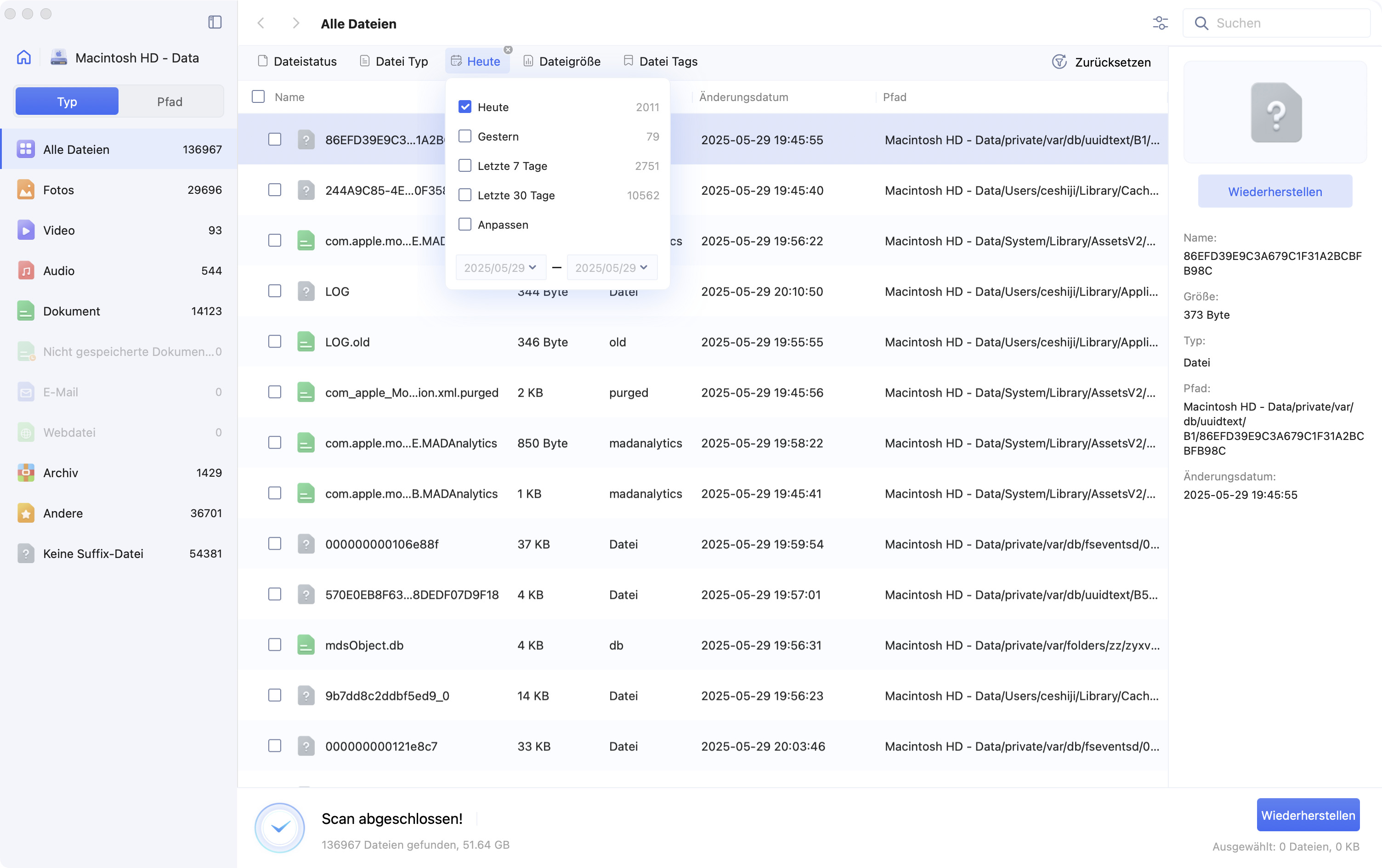Tick the checkbox for LOG.old file
1382x868 pixels.
pyautogui.click(x=275, y=341)
